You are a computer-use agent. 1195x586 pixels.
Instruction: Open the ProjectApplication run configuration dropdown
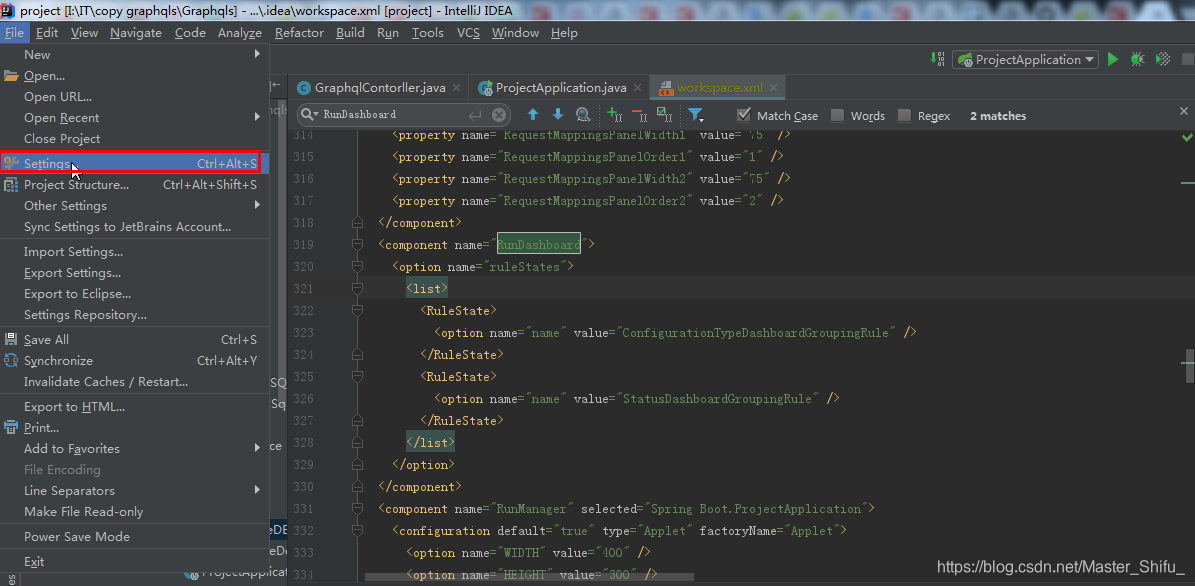pyautogui.click(x=1025, y=59)
